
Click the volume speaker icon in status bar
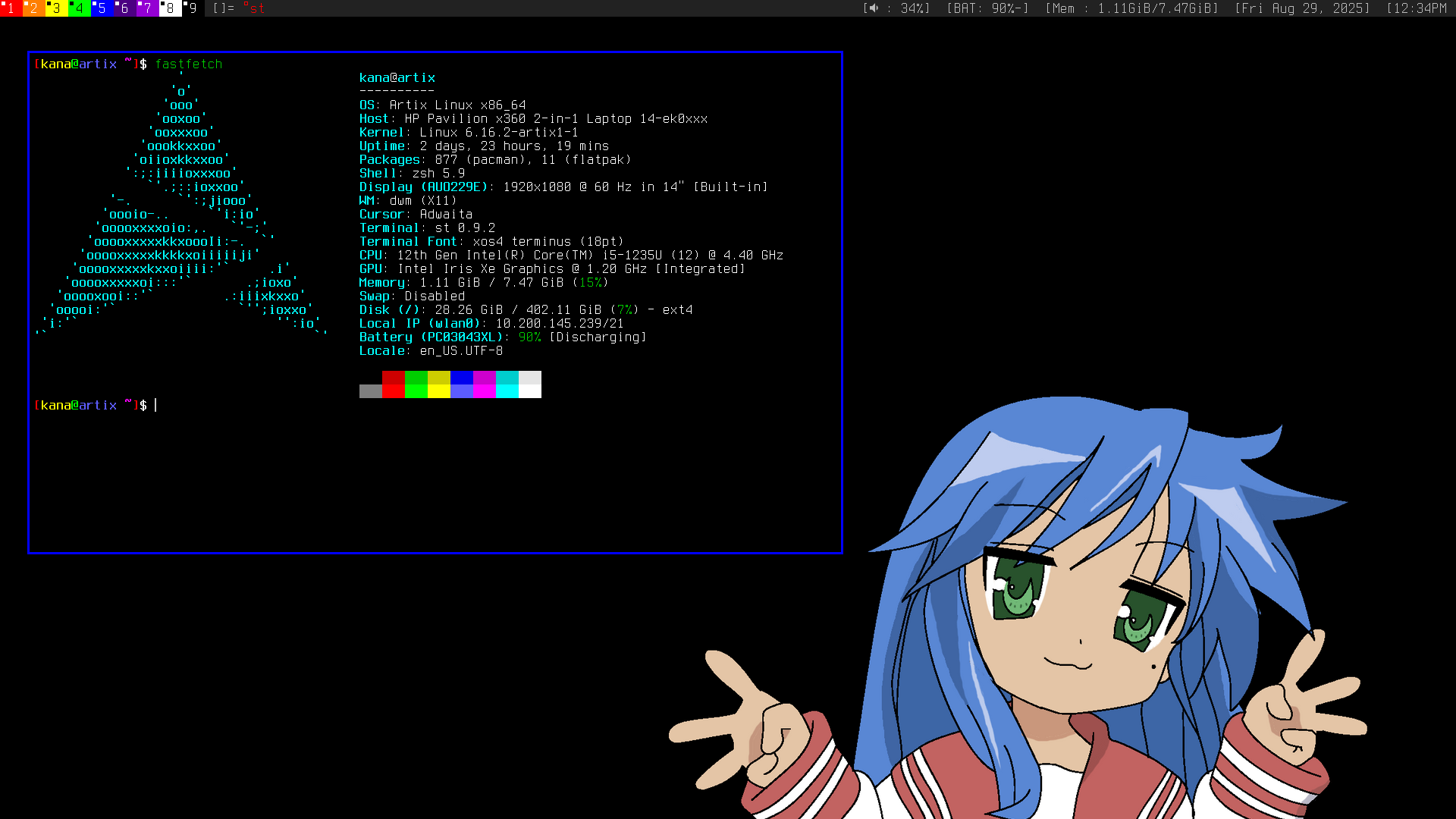point(874,8)
